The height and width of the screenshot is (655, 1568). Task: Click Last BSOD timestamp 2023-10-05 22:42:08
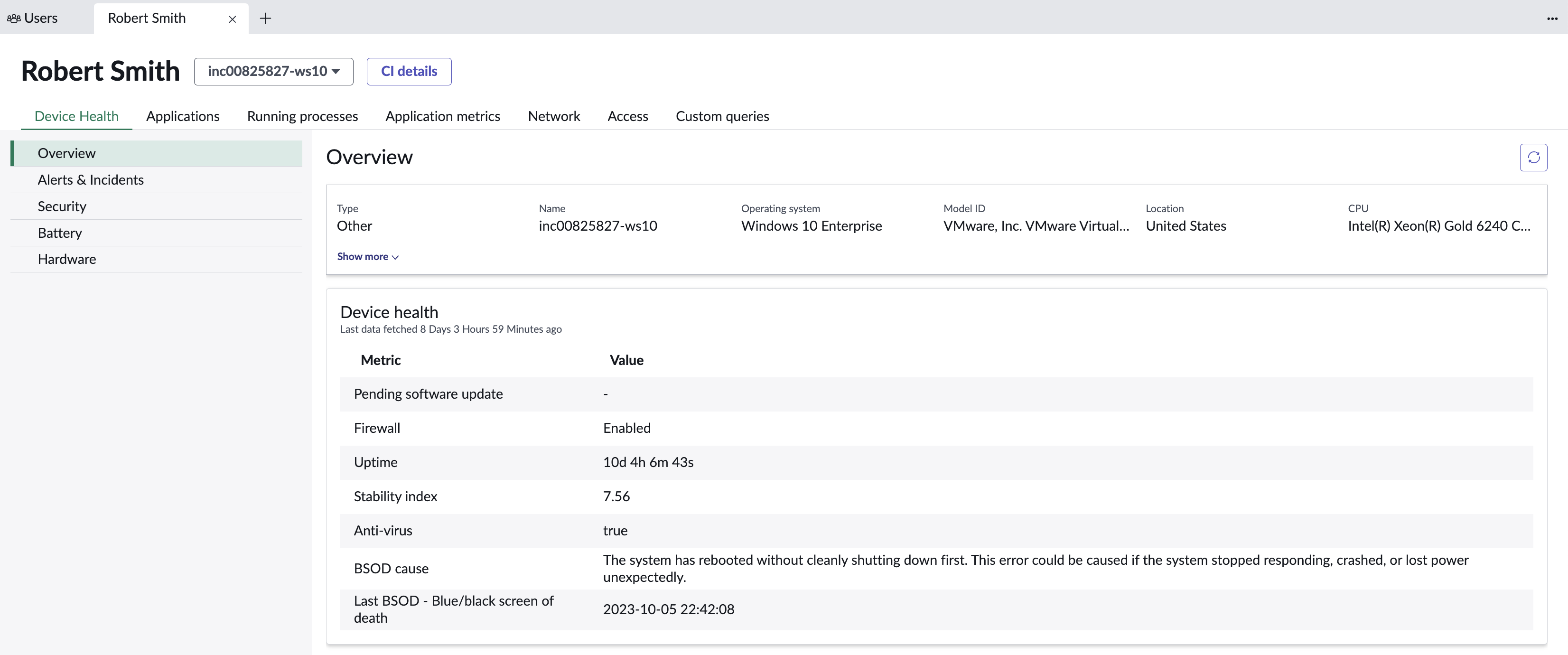[668, 609]
